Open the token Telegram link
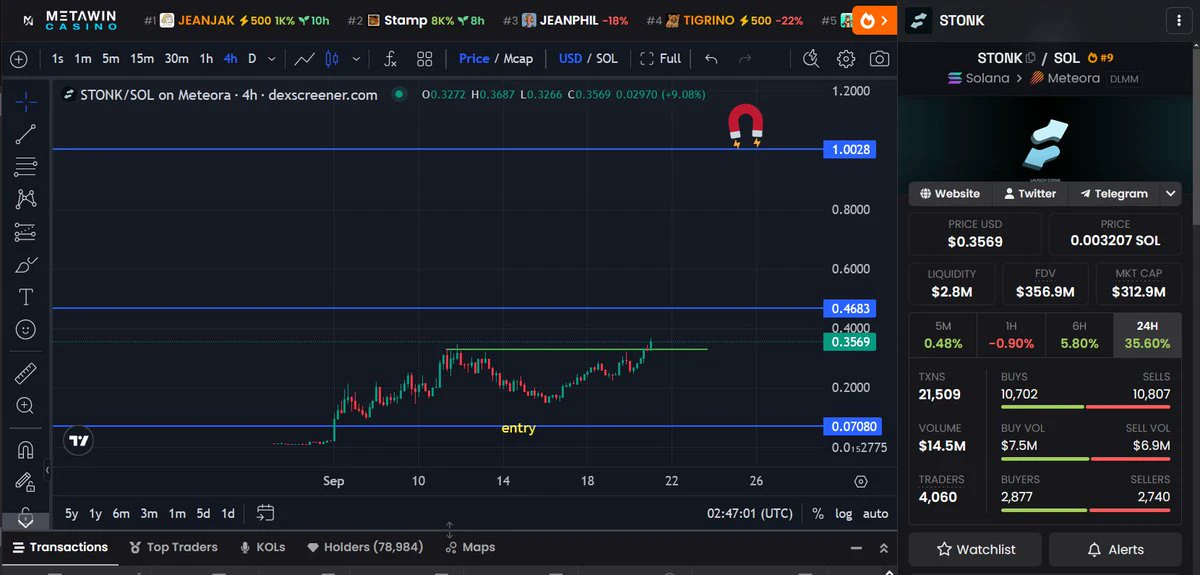This screenshot has height=575, width=1200. (1112, 194)
